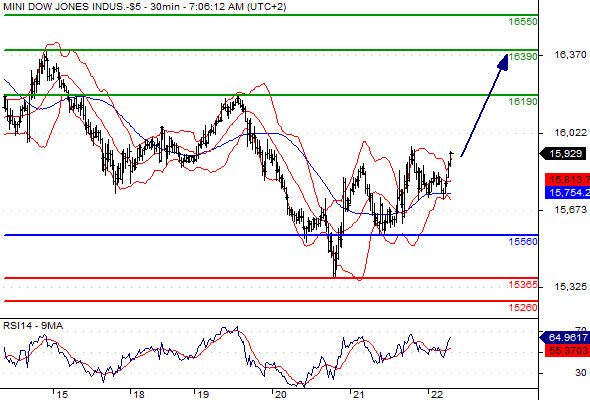This screenshot has width=590, height=400.
Task: Click the RSI 30 level axis label
Action: tap(581, 373)
